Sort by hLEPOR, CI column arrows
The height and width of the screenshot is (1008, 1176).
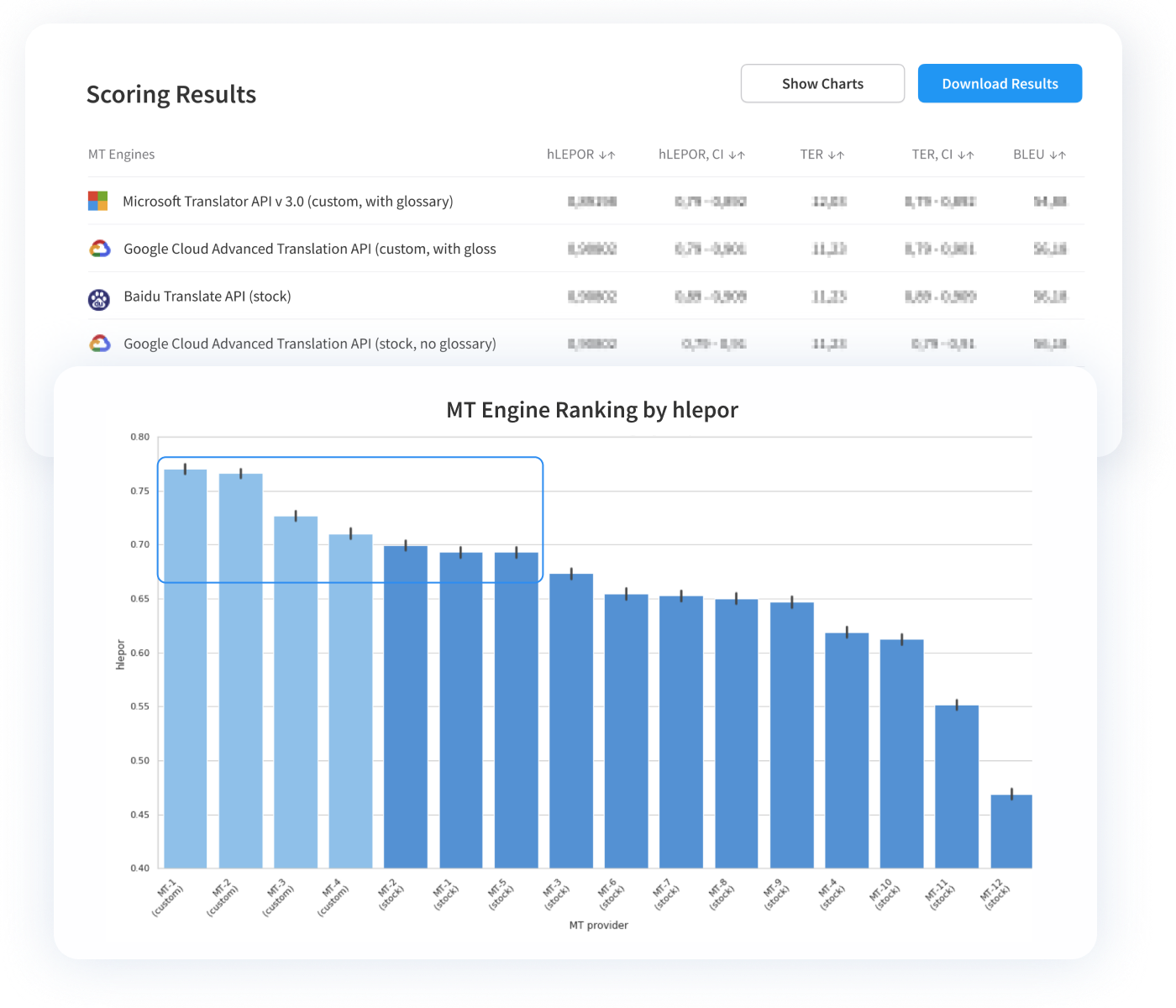(x=737, y=155)
